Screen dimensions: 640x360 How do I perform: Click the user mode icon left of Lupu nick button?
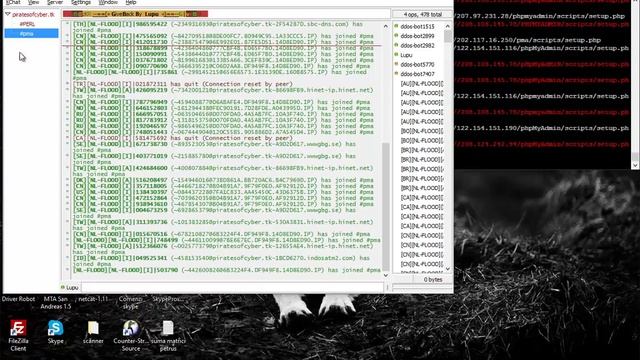tap(63, 287)
